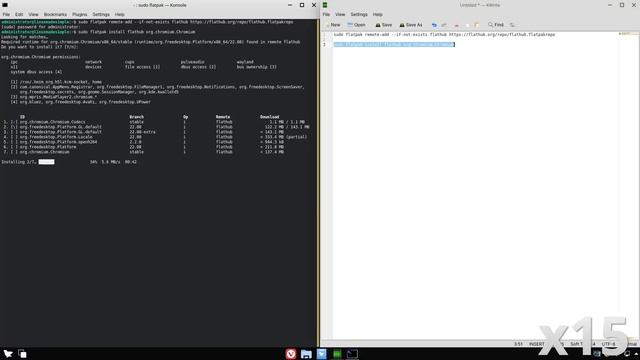This screenshot has height=360, width=640.
Task: Click the UTF-8 encoding in KWrite status bar
Action: pyautogui.click(x=608, y=344)
